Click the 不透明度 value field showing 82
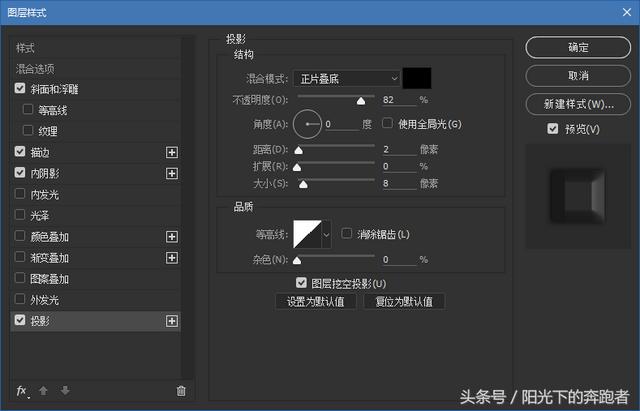The image size is (640, 411). coord(399,100)
